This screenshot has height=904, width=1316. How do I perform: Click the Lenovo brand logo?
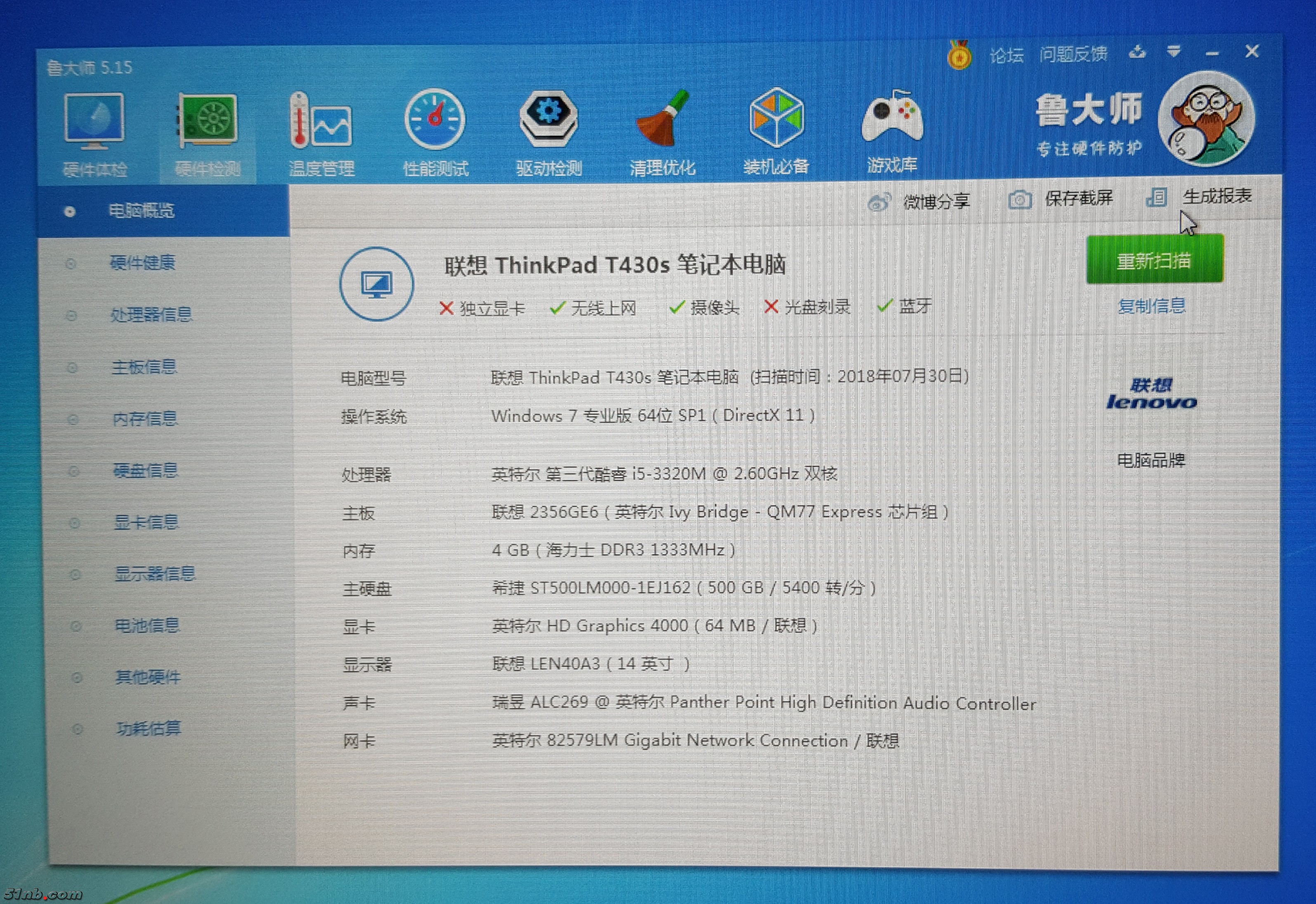click(x=1152, y=394)
